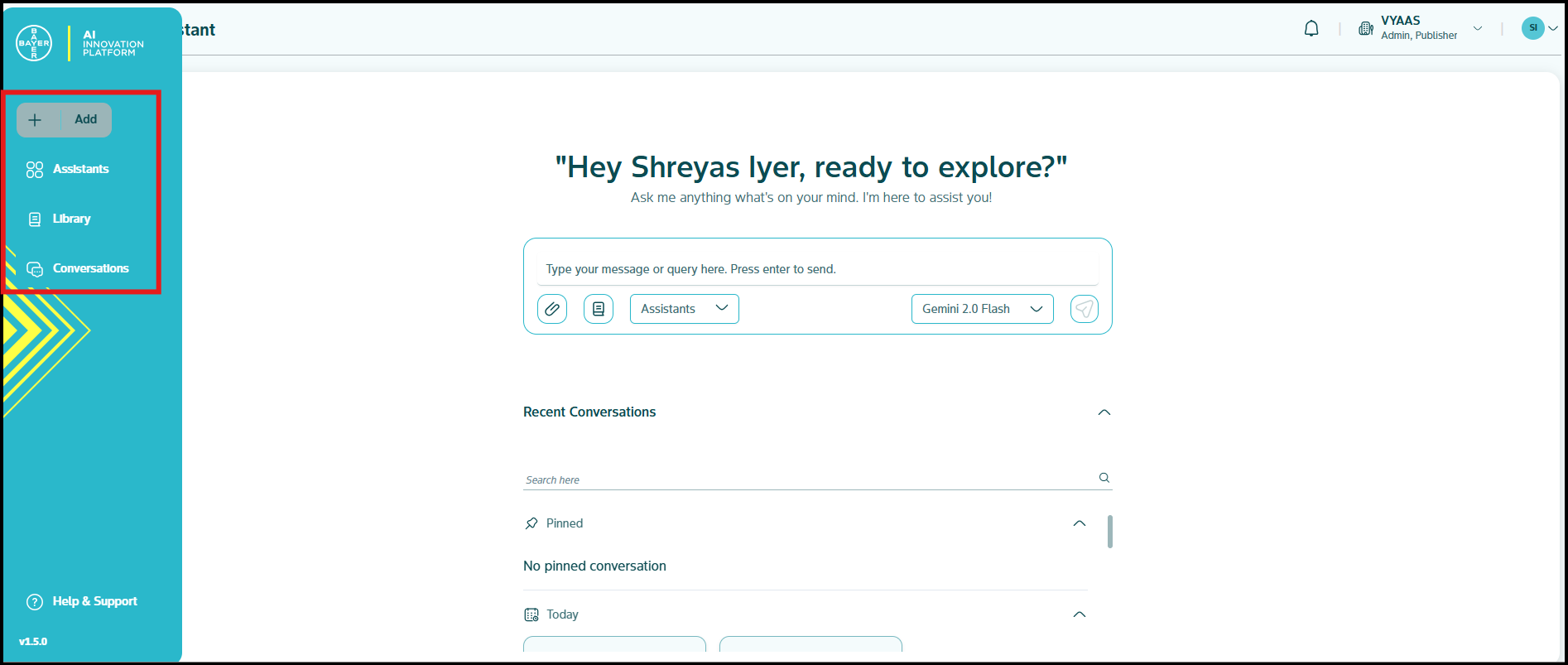Viewport: 1568px width, 665px height.
Task: Collapse the Pinned conversations section
Action: point(1079,523)
